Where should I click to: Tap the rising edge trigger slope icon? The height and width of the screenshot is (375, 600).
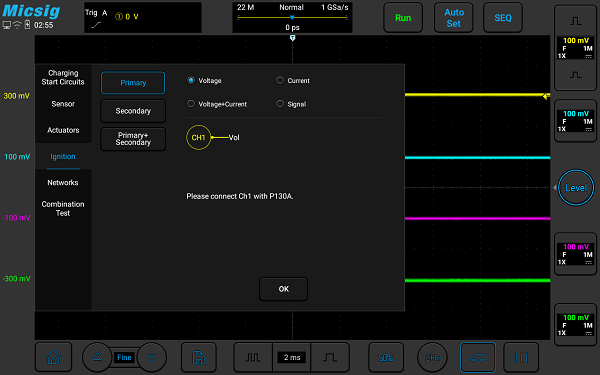pyautogui.click(x=96, y=25)
